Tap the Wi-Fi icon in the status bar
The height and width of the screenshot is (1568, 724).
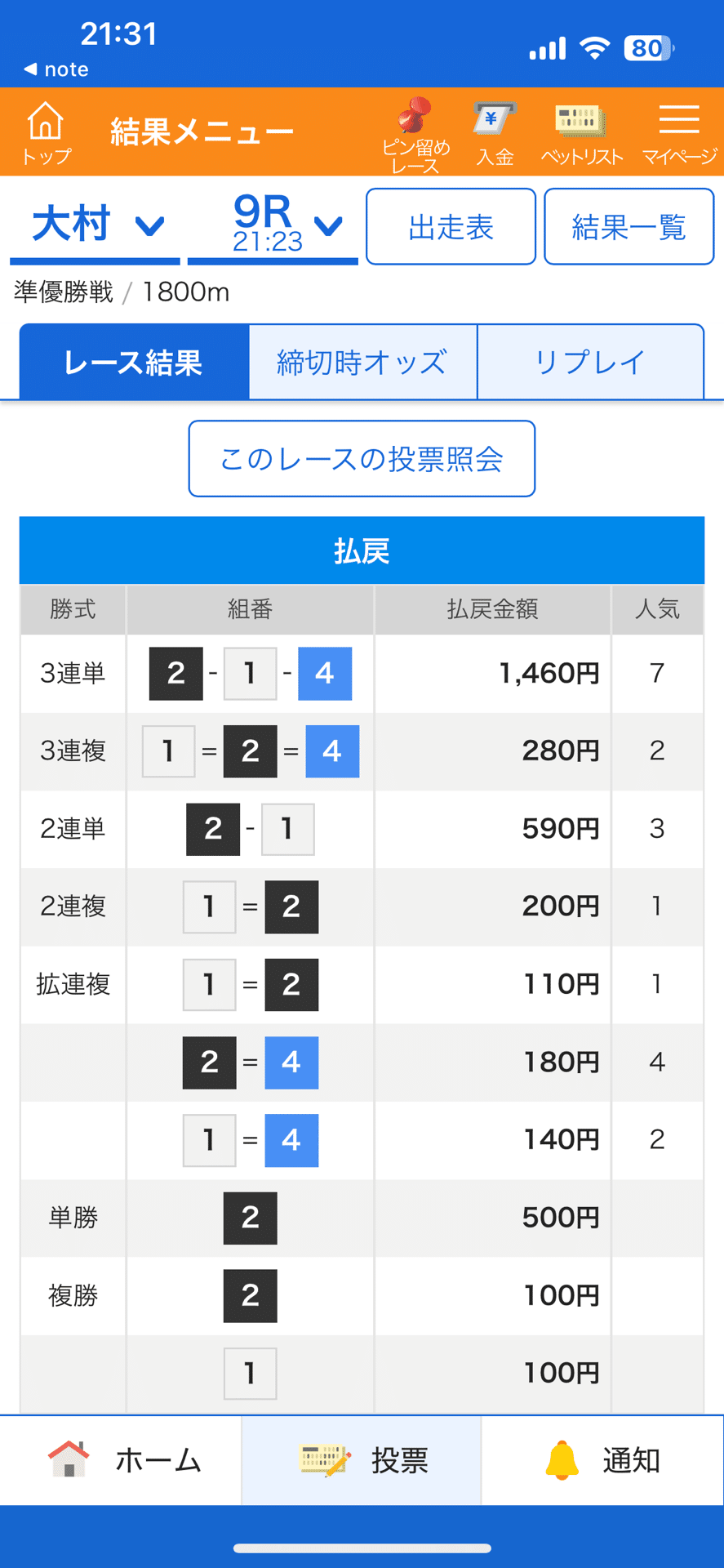595,47
